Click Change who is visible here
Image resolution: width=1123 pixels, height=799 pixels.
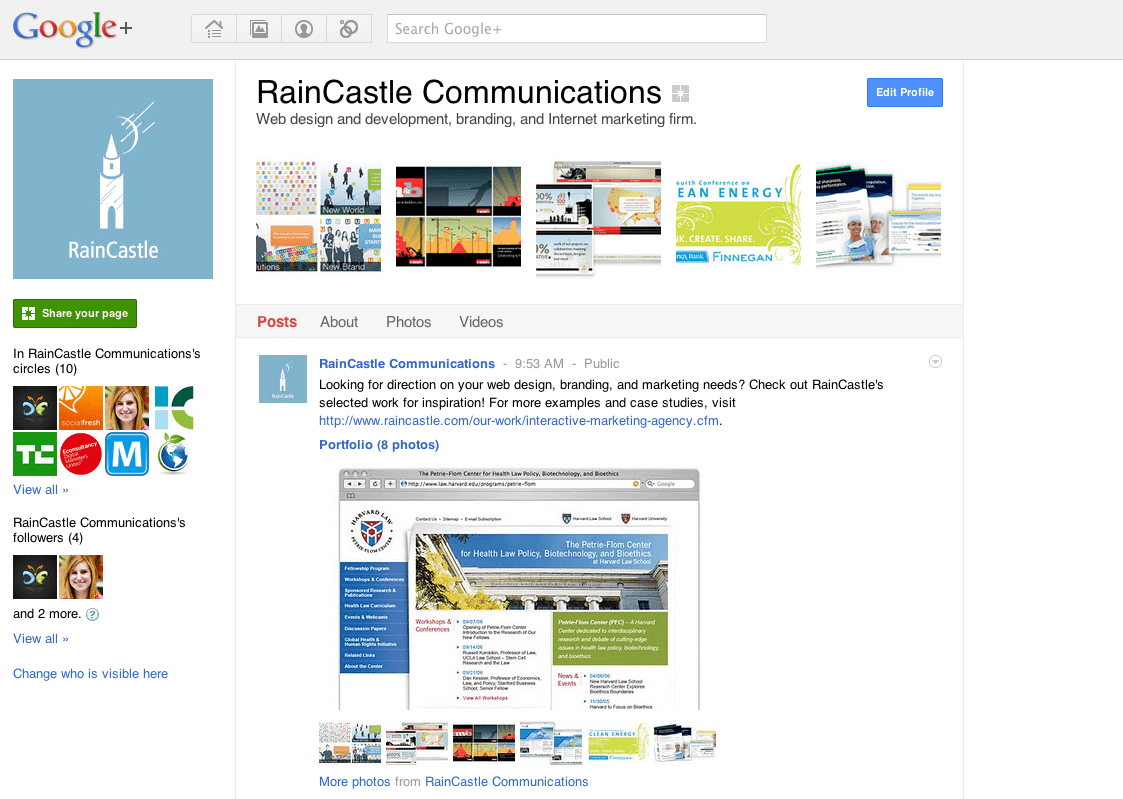pos(90,674)
